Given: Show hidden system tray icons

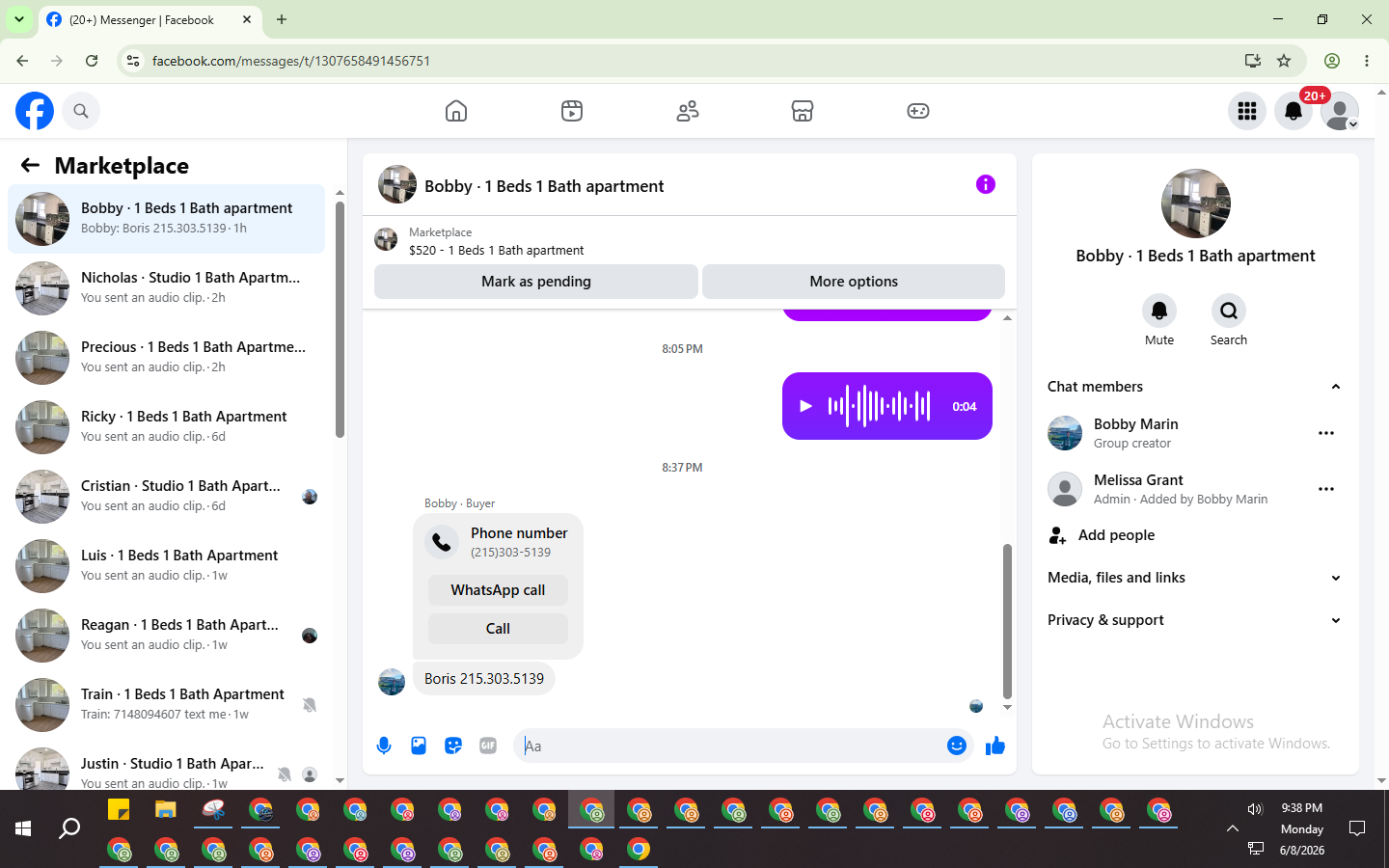Looking at the screenshot, I should click(1232, 828).
